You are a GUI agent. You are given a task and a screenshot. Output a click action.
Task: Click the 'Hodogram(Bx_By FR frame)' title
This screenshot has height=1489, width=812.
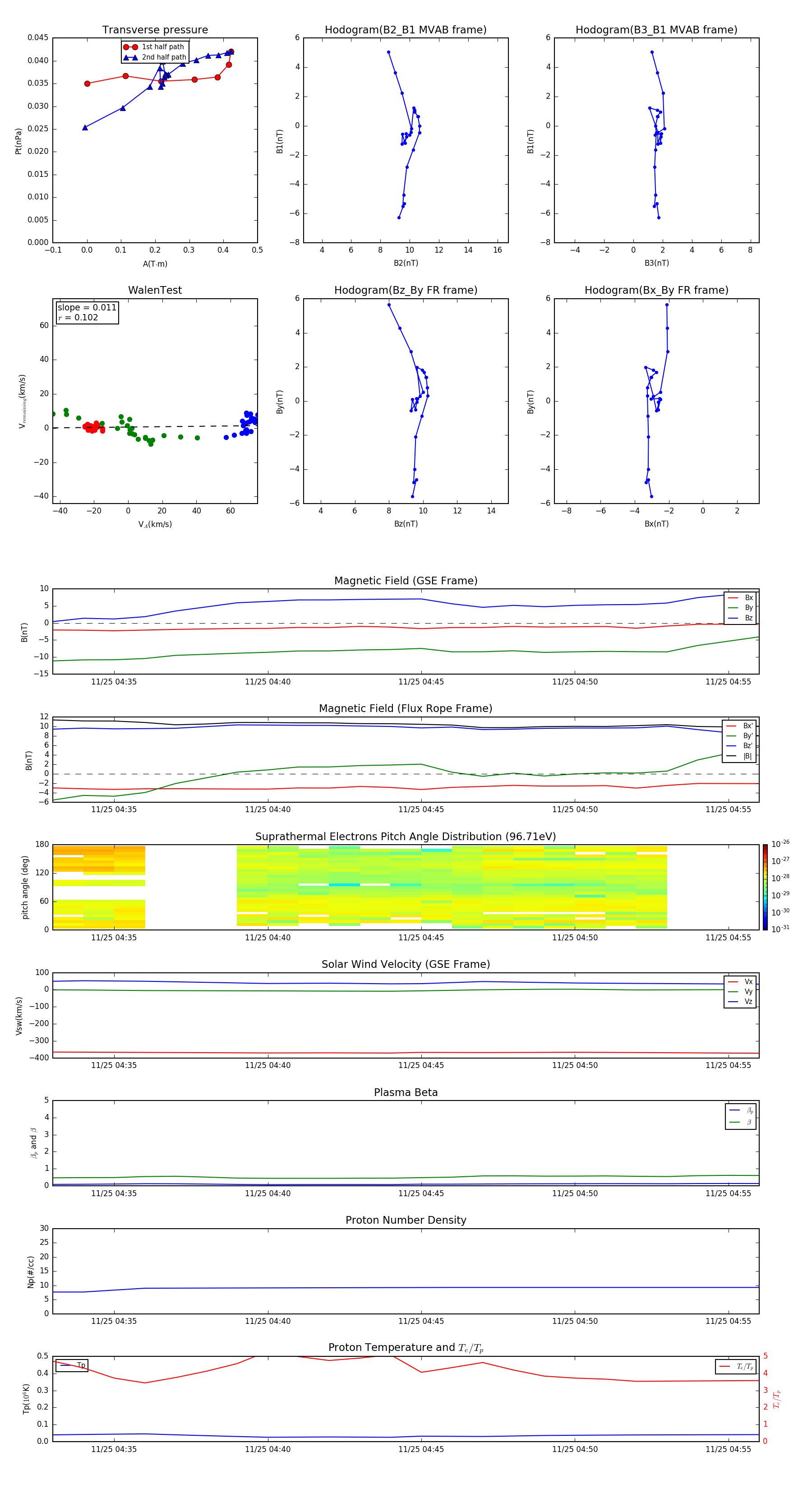point(656,290)
